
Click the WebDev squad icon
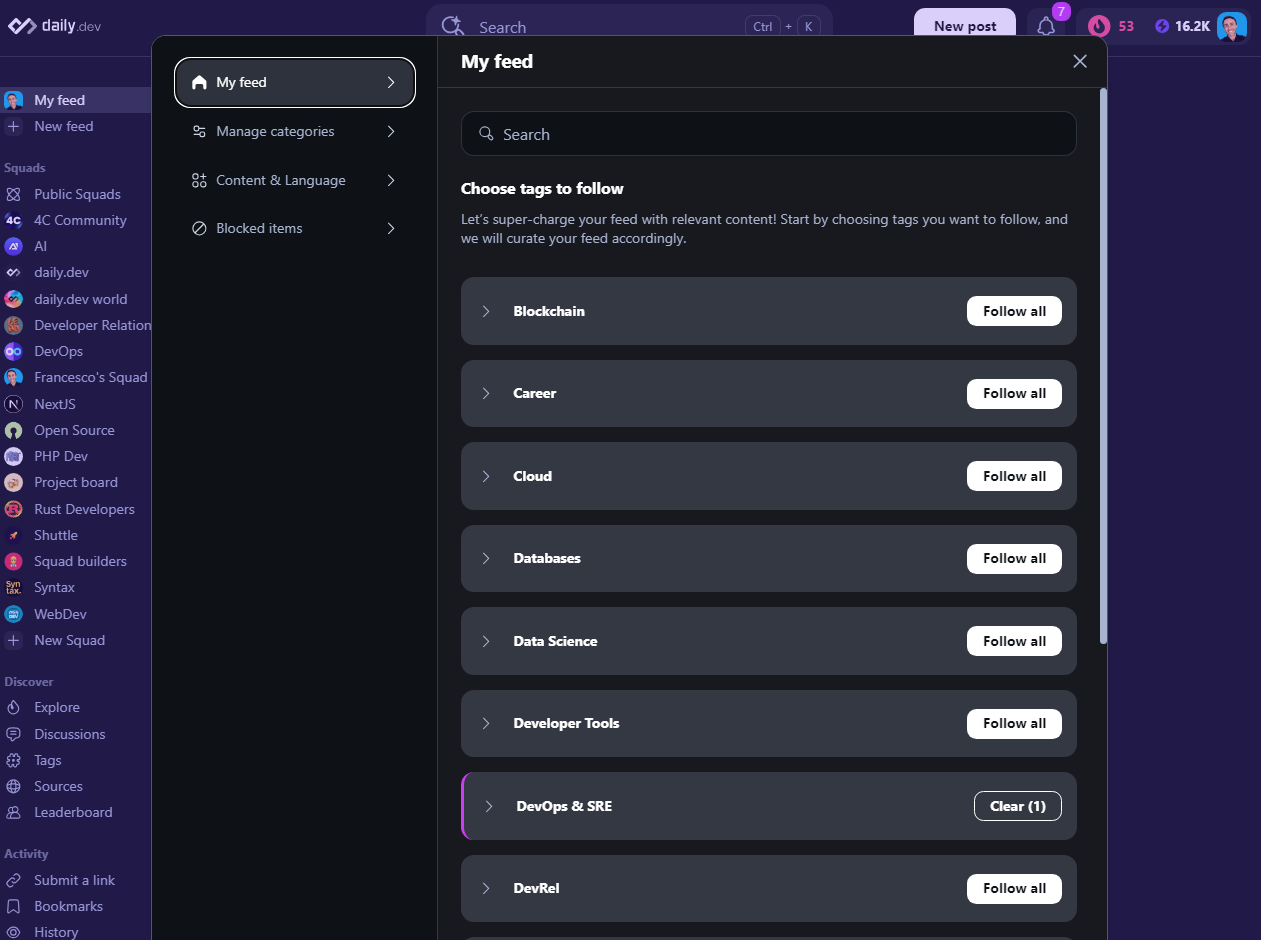13,614
